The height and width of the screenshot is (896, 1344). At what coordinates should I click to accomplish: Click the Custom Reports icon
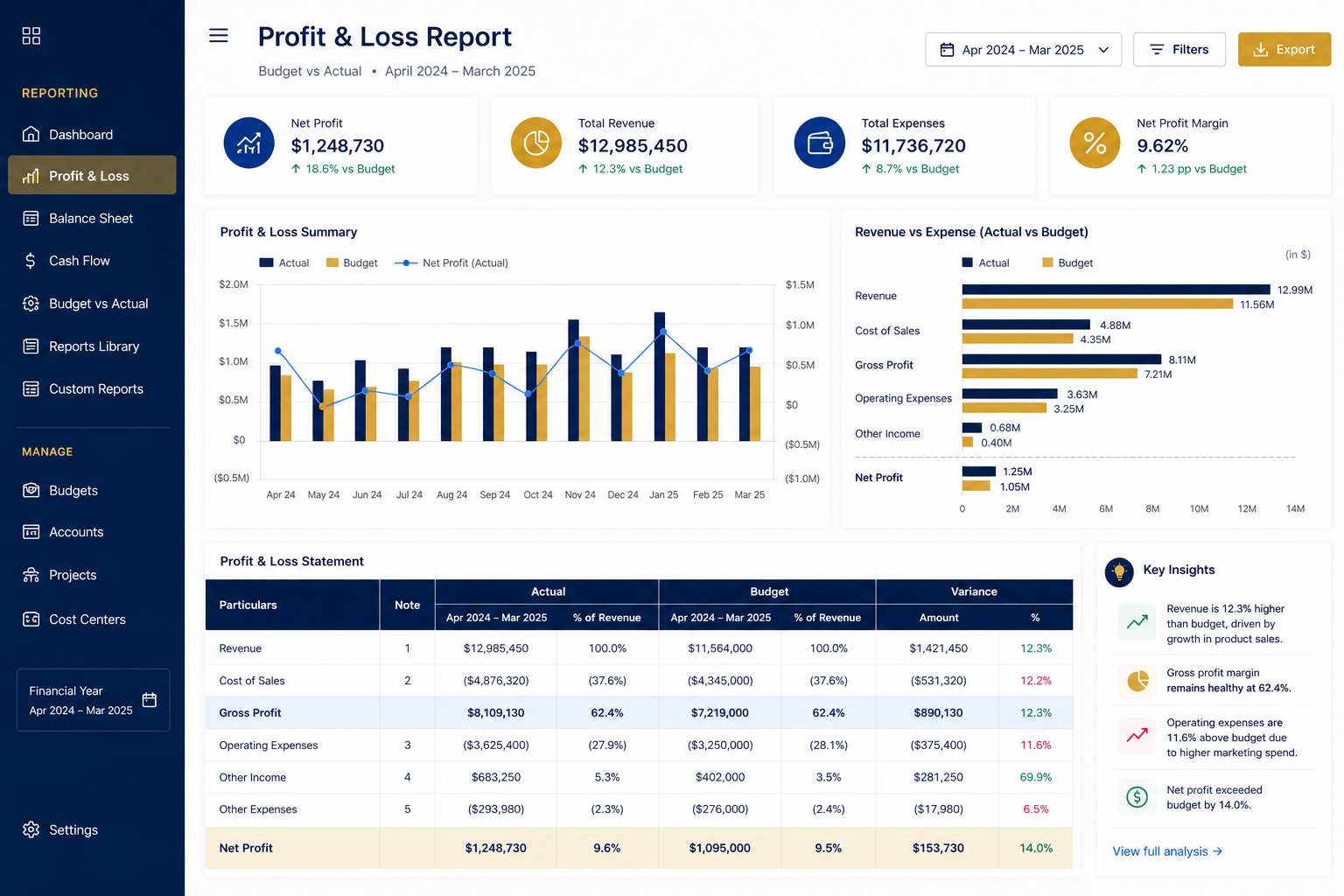(31, 388)
